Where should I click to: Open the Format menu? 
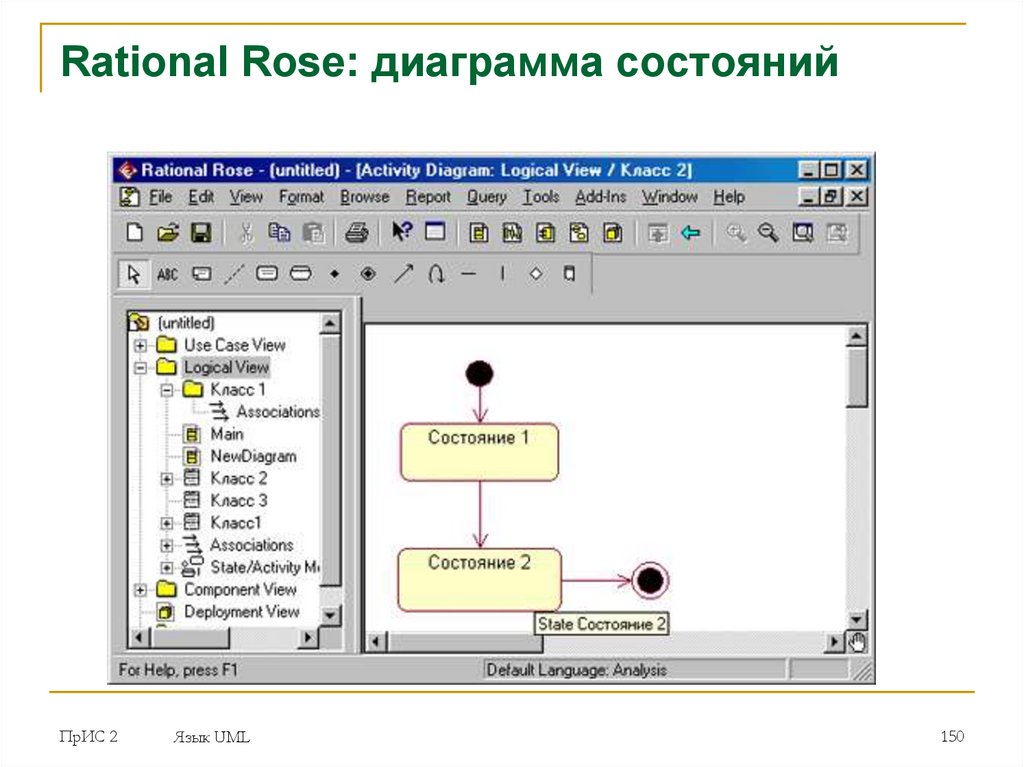pos(301,197)
